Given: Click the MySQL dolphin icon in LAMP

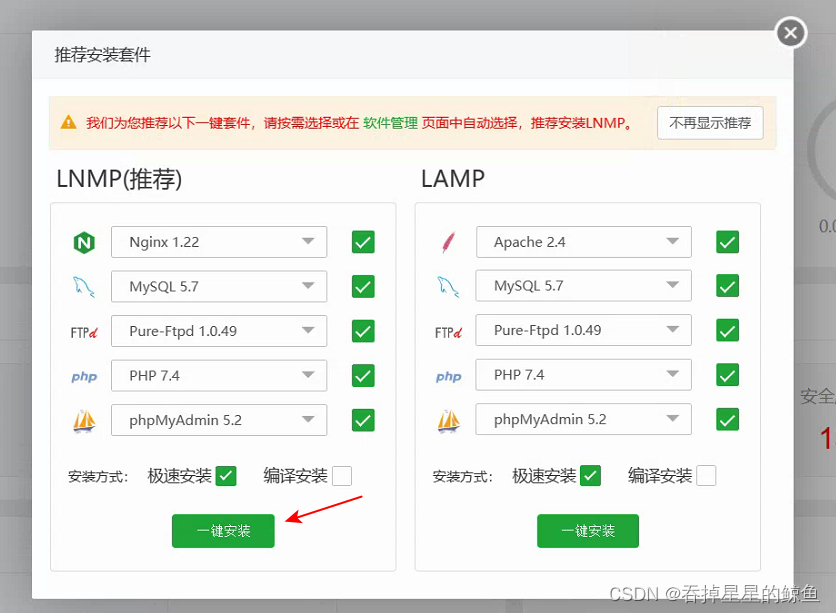Looking at the screenshot, I should click(x=448, y=286).
